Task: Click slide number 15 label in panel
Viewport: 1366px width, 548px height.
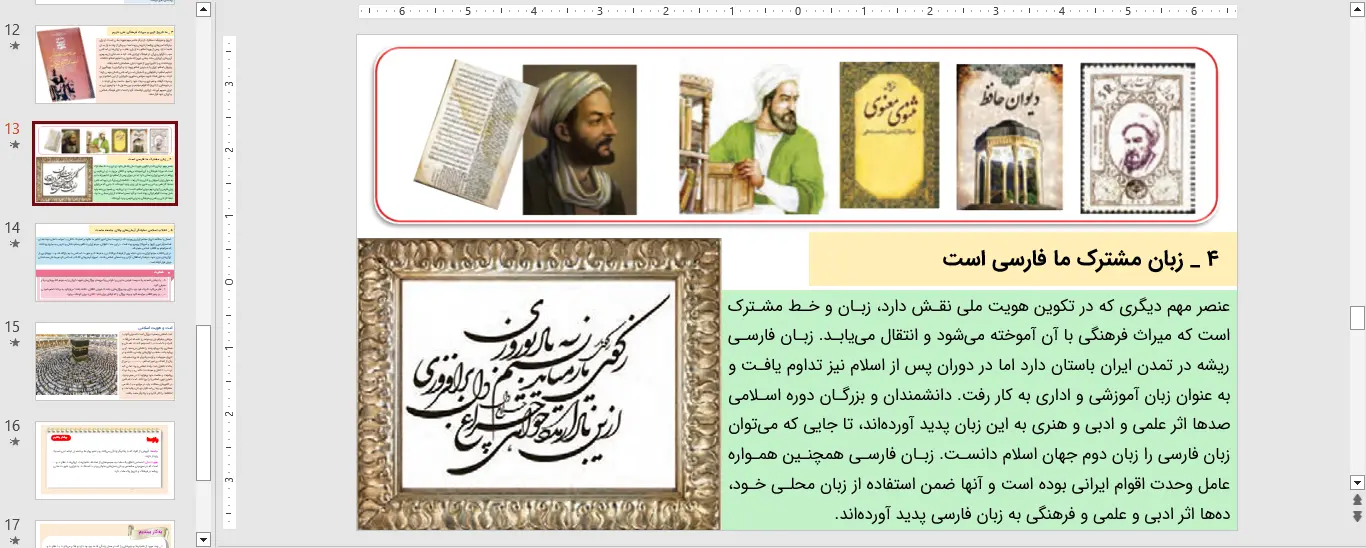Action: [13, 327]
